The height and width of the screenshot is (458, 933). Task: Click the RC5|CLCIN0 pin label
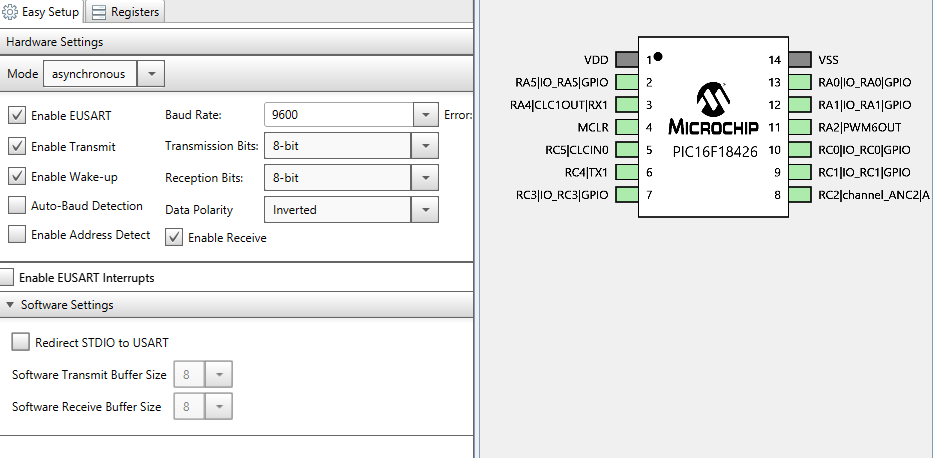pos(577,150)
